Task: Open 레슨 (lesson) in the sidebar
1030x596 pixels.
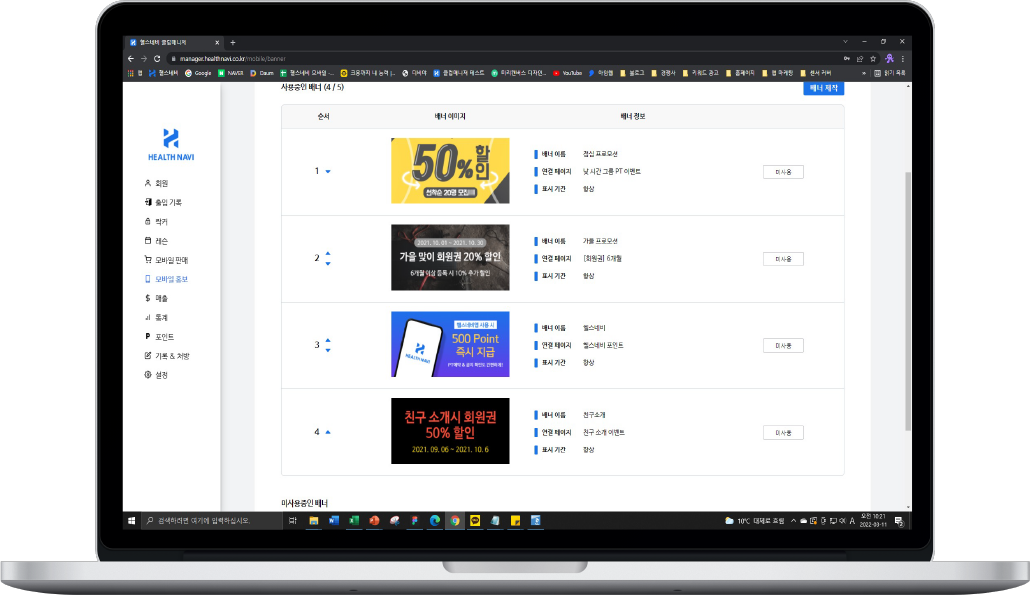Action: 156,241
